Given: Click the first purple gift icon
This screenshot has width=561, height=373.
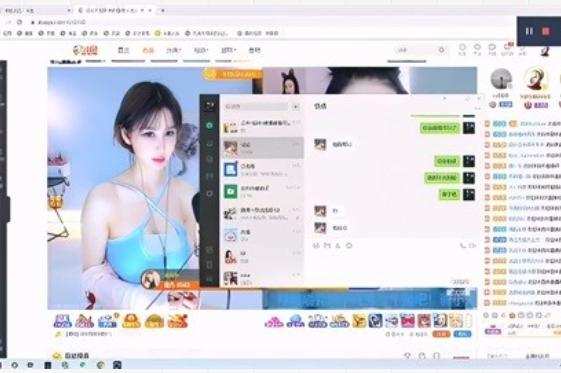Looking at the screenshot, I should pyautogui.click(x=63, y=321).
